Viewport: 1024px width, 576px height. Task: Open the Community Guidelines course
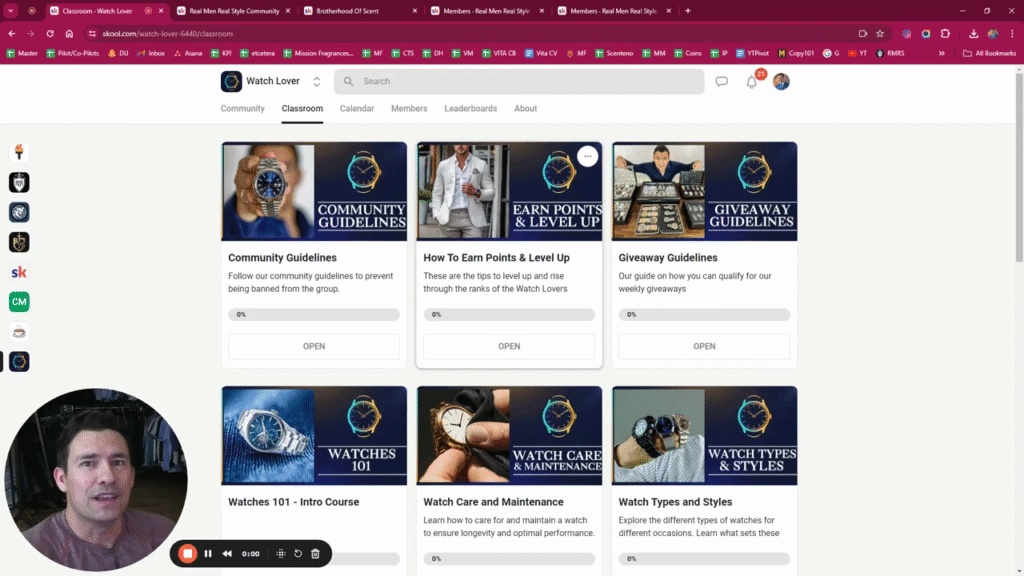click(314, 346)
